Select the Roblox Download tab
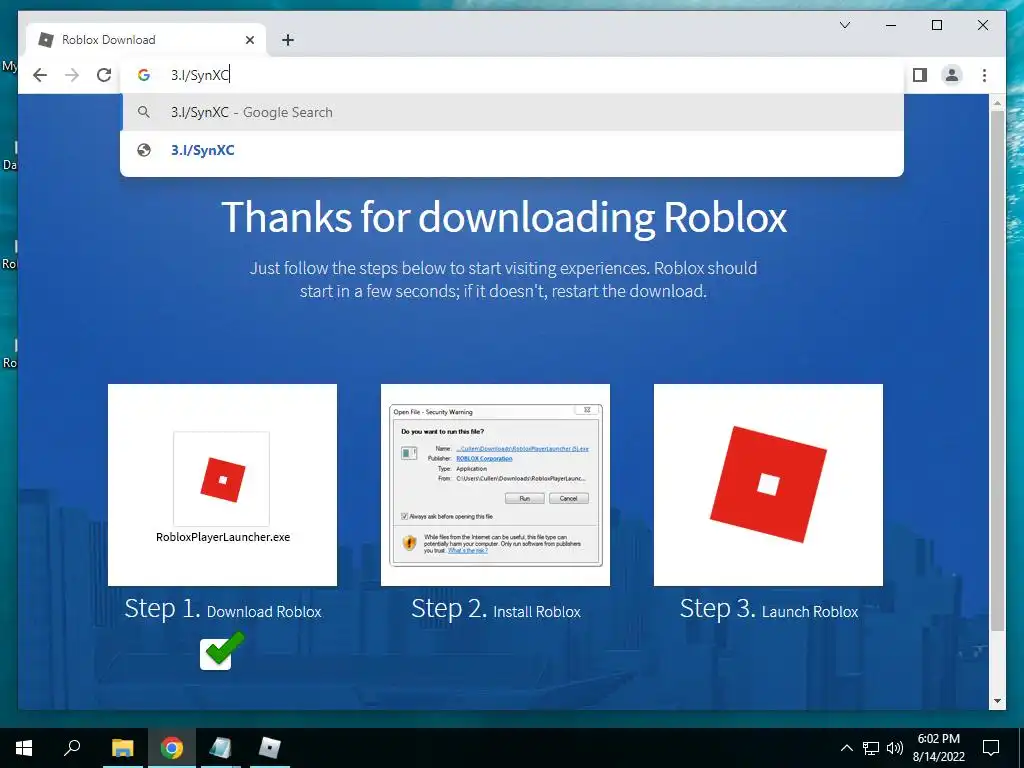1024x768 pixels. click(146, 40)
